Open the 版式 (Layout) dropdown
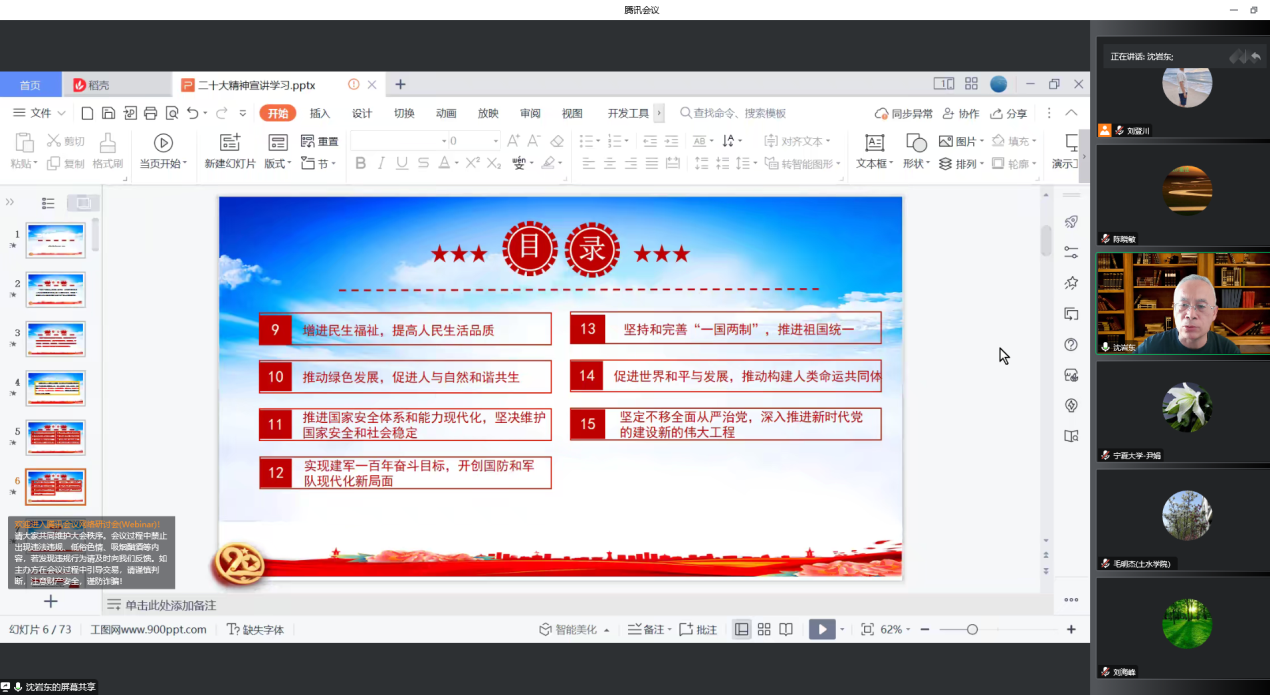 point(277,164)
